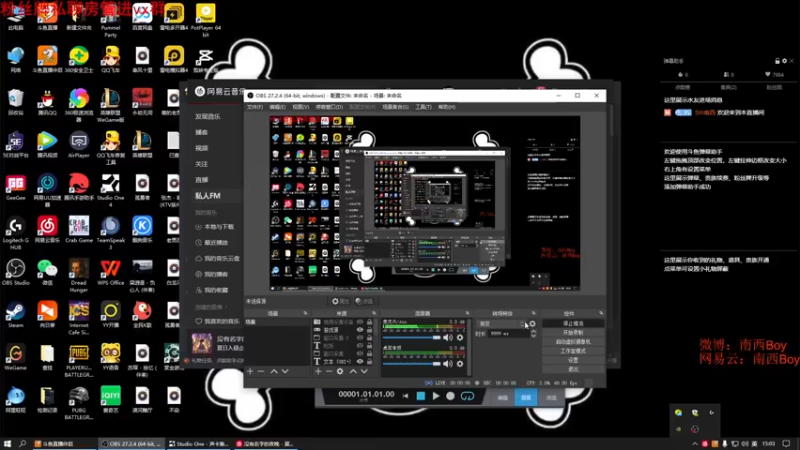
Task: Open settings gear for second mixer channel
Action: click(460, 364)
